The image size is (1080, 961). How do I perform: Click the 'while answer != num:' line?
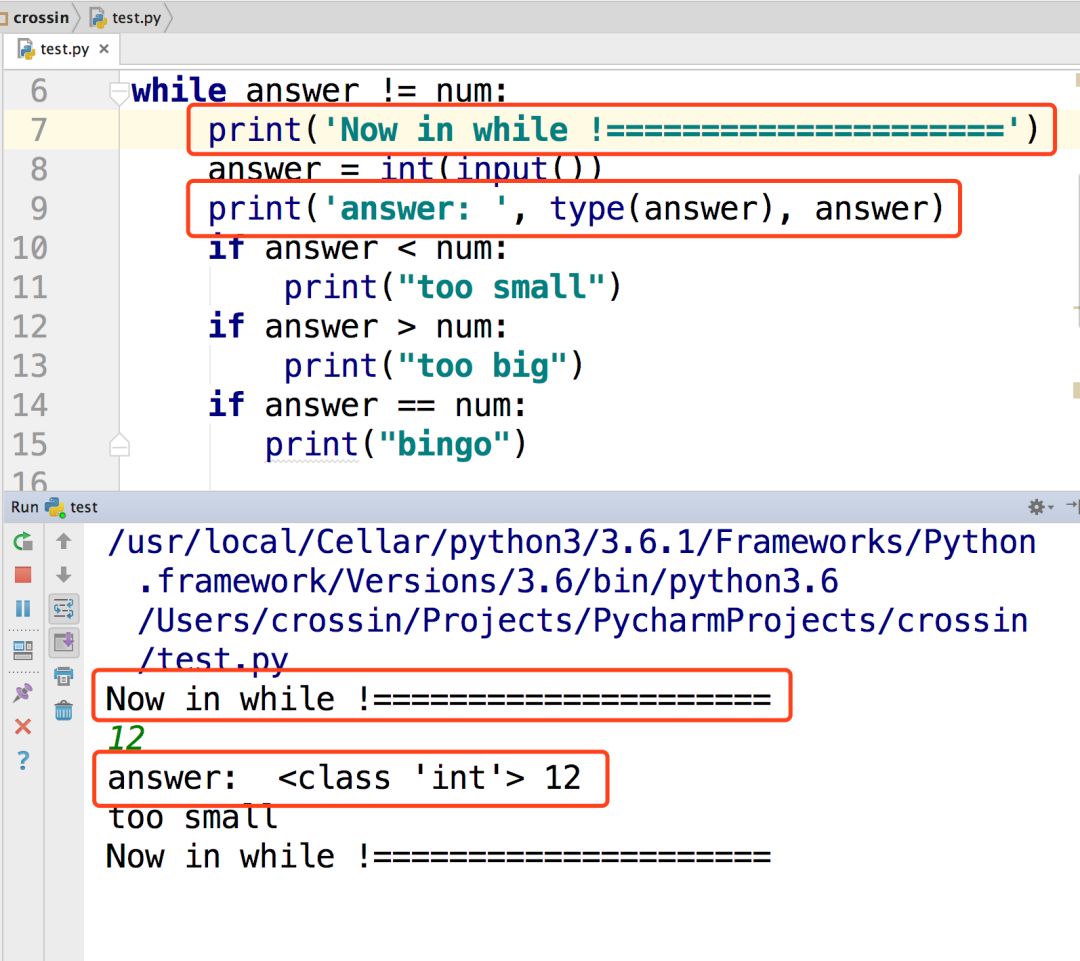[x=320, y=91]
